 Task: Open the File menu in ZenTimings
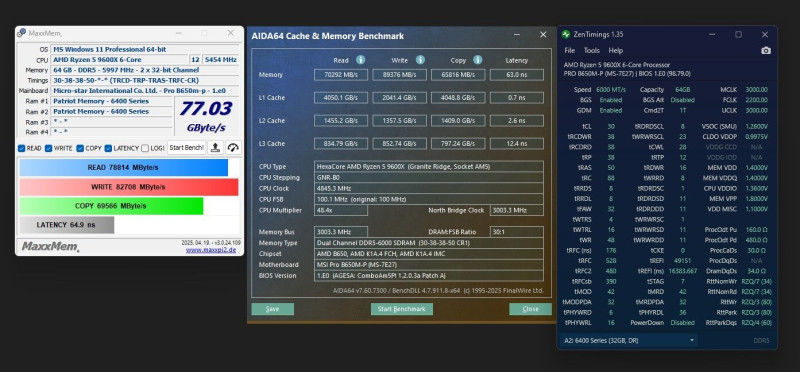tap(569, 51)
